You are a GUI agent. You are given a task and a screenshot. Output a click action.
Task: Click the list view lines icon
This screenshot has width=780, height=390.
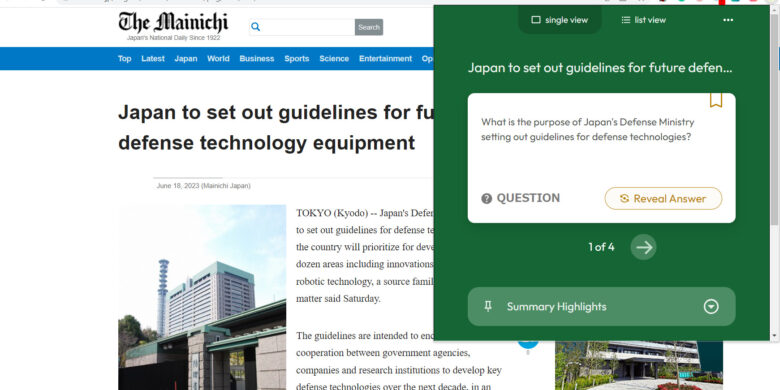click(626, 20)
